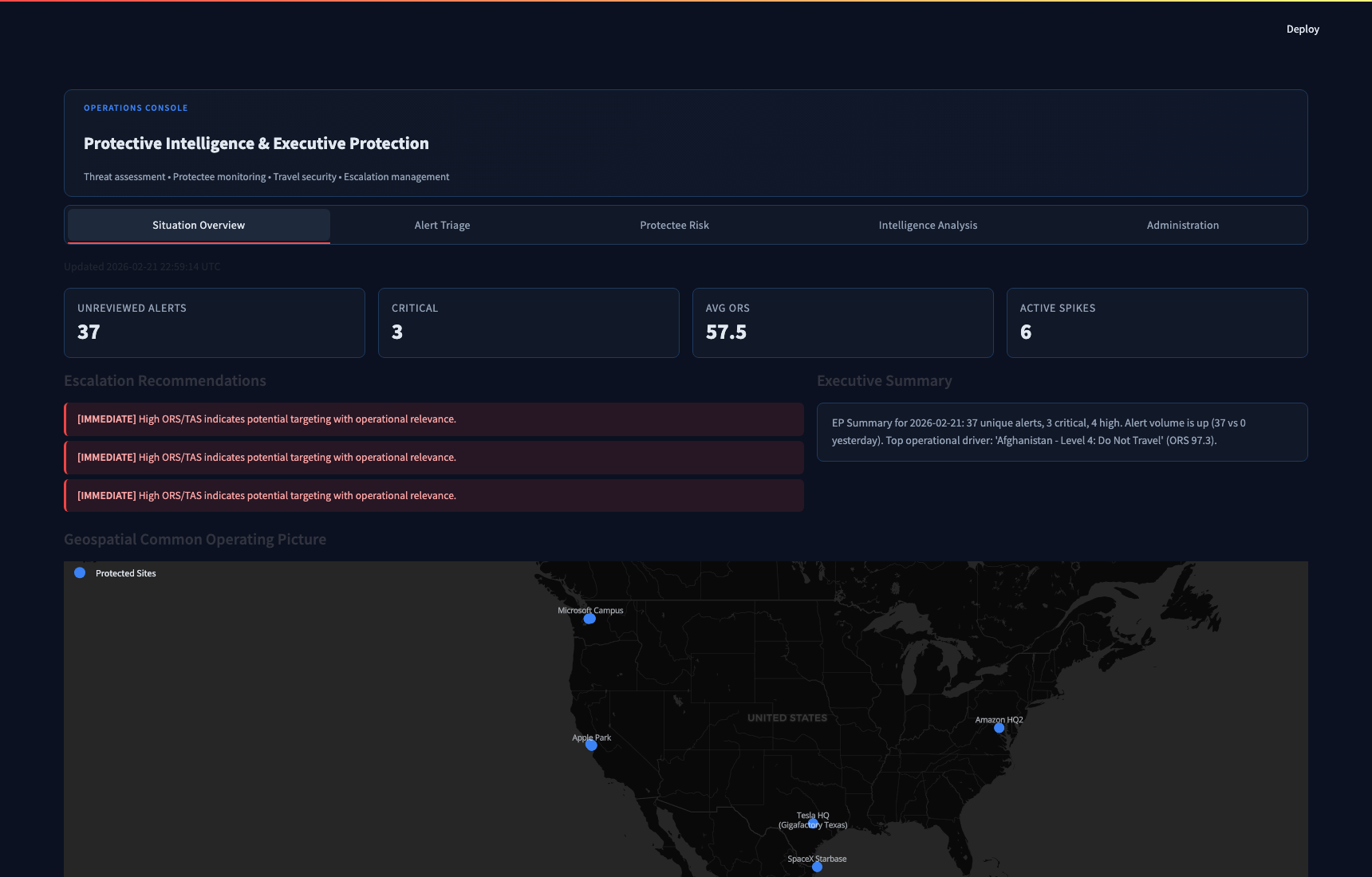The image size is (1372, 877).
Task: Select the Situation Overview tab
Action: [x=199, y=226]
